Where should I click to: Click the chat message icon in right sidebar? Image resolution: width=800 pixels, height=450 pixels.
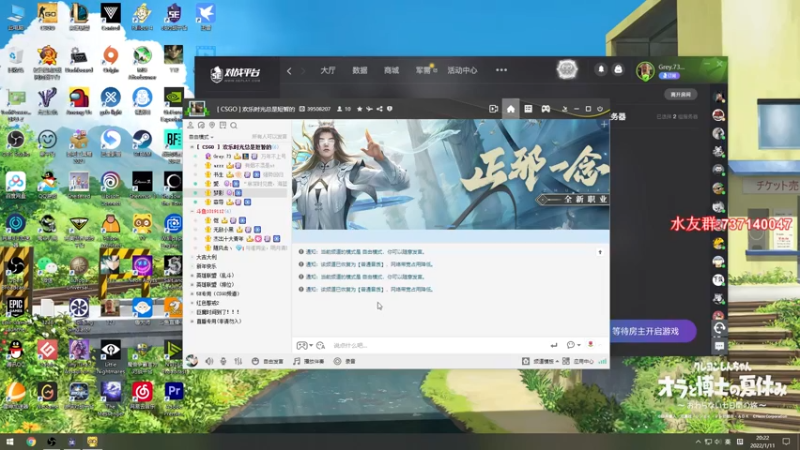719,346
